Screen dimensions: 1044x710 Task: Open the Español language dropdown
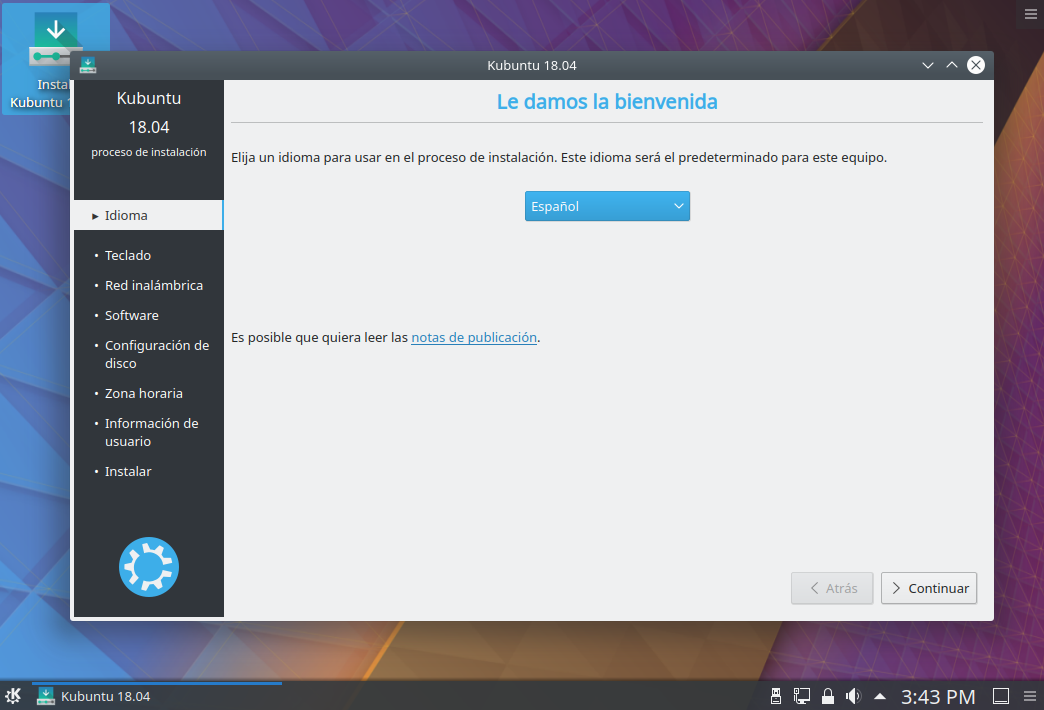tap(607, 206)
